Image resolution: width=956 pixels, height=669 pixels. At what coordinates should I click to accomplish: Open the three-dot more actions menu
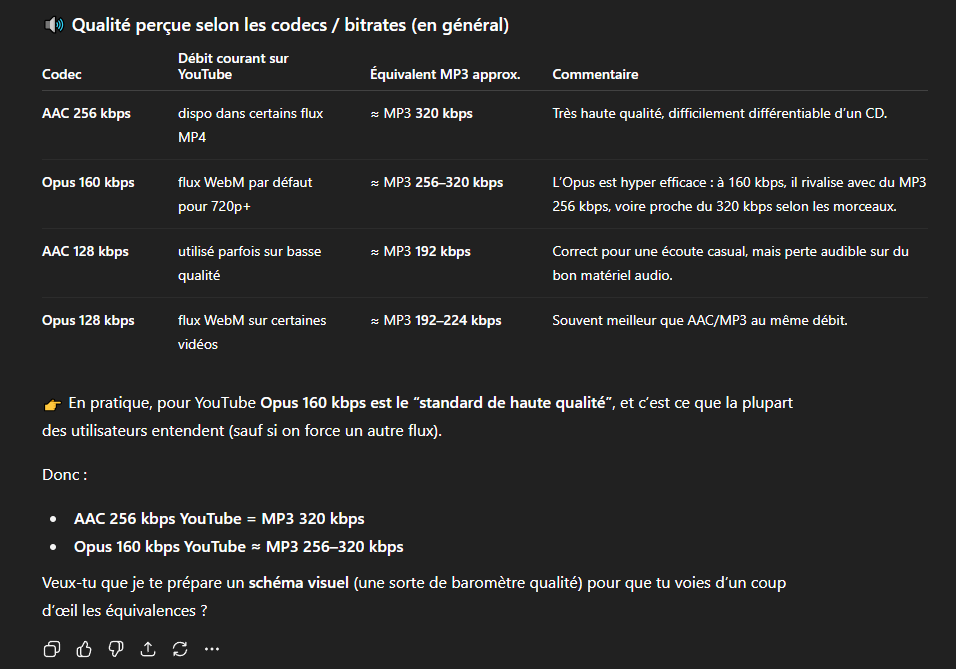(212, 649)
